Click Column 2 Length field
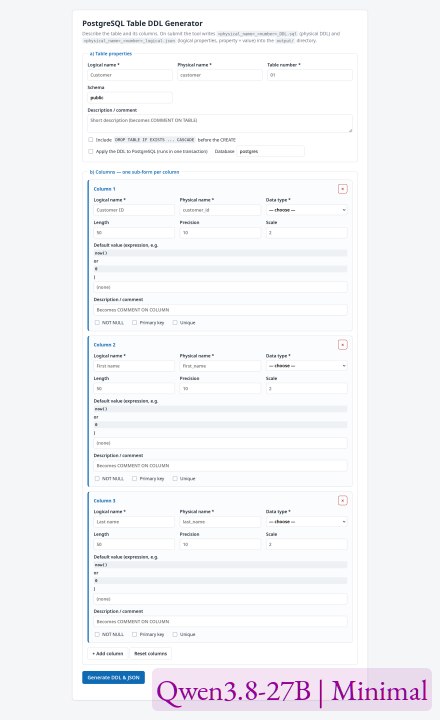This screenshot has height=720, width=440. tap(134, 388)
